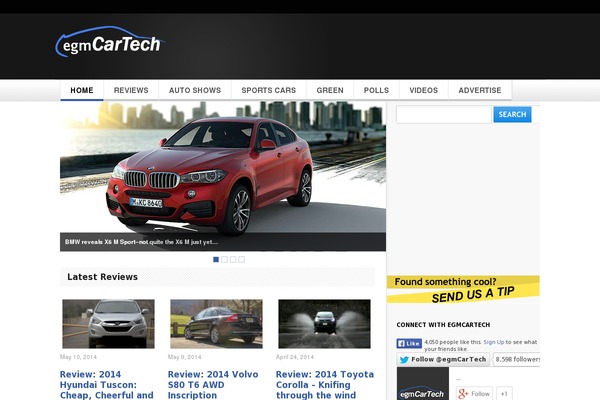Go to the Advertise page
This screenshot has height=400, width=600.
tap(480, 90)
